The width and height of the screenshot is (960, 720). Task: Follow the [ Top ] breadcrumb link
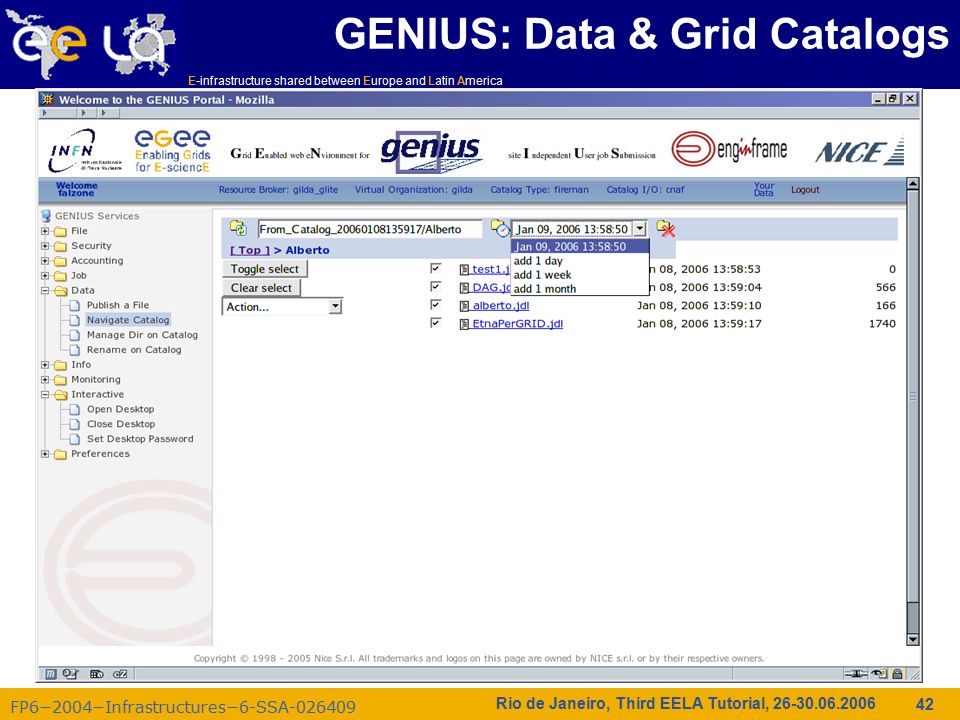(x=250, y=250)
